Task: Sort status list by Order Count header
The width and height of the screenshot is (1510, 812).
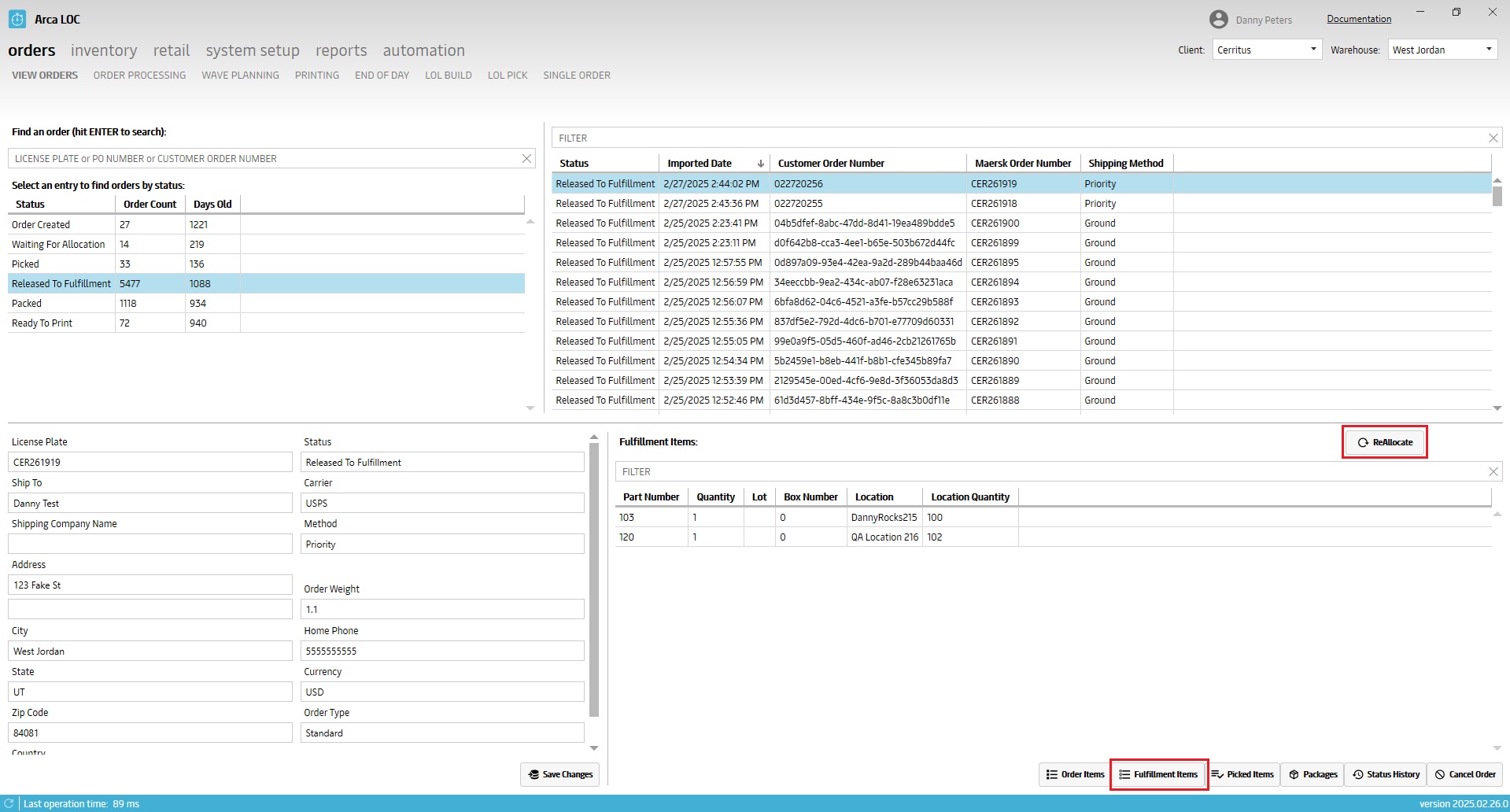Action: point(150,204)
